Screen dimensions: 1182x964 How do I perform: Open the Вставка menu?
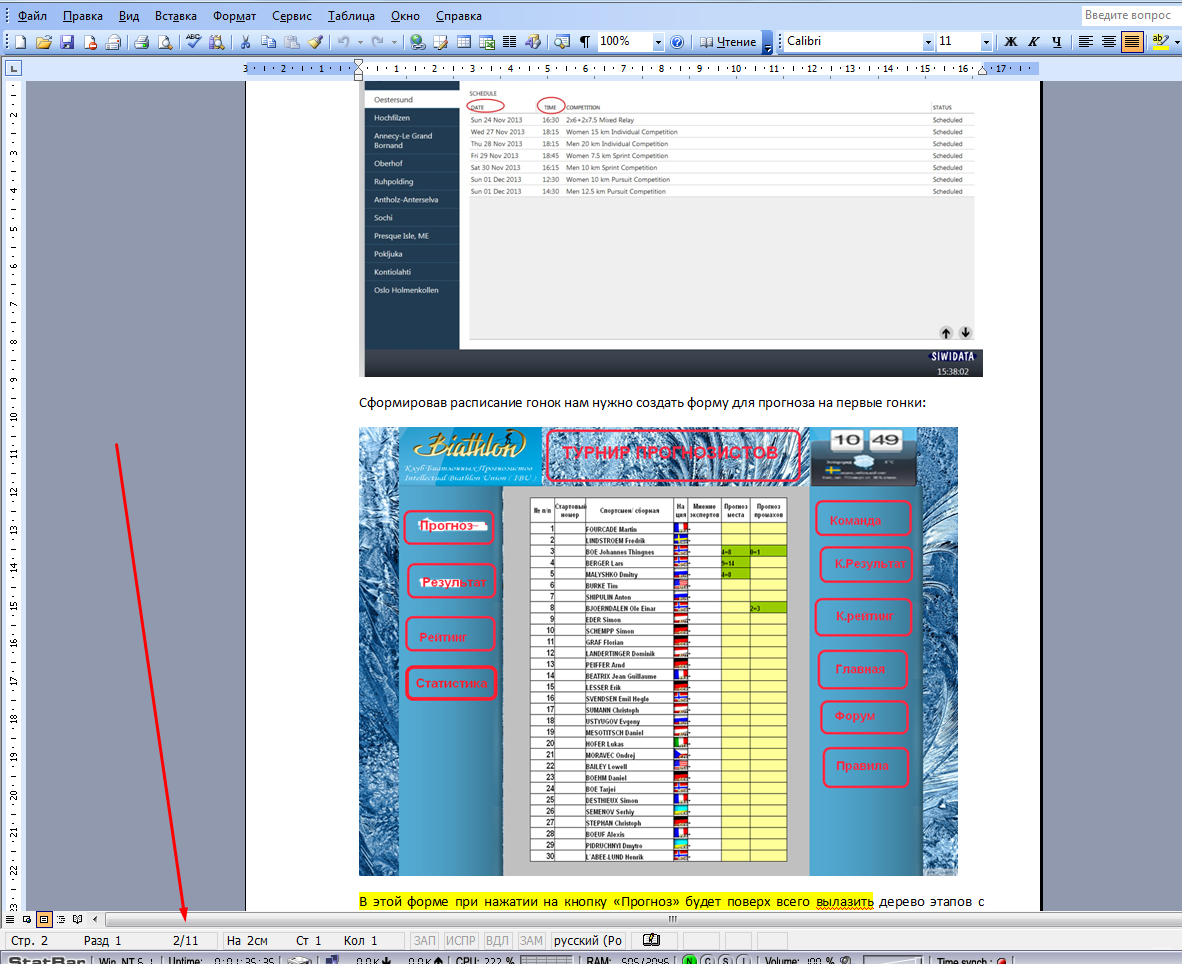click(176, 16)
